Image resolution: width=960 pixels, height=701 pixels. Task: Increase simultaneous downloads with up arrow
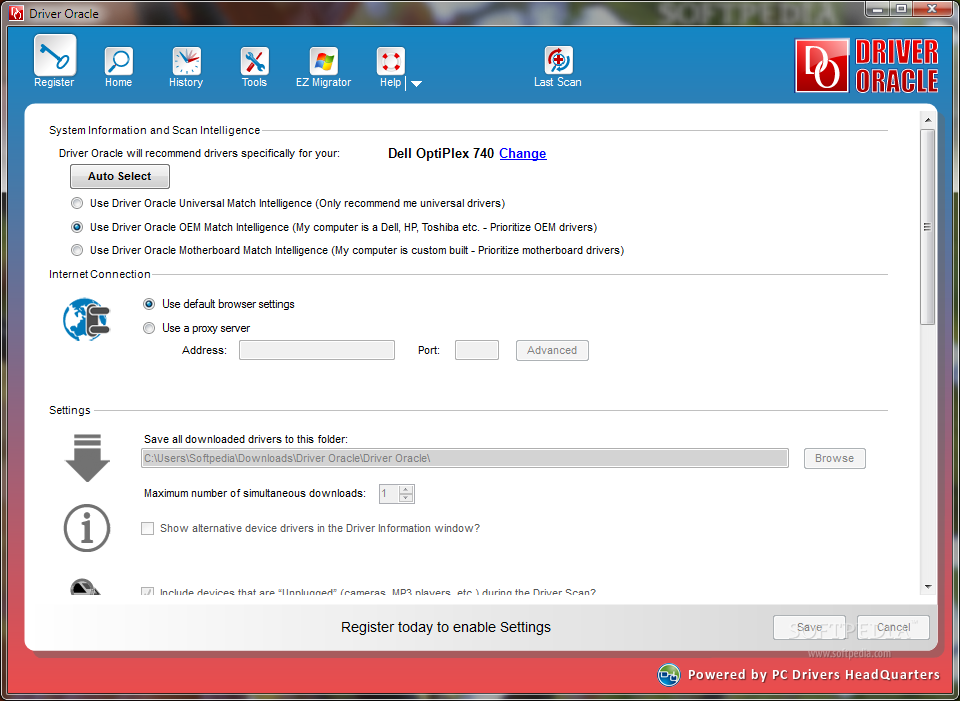pos(406,489)
